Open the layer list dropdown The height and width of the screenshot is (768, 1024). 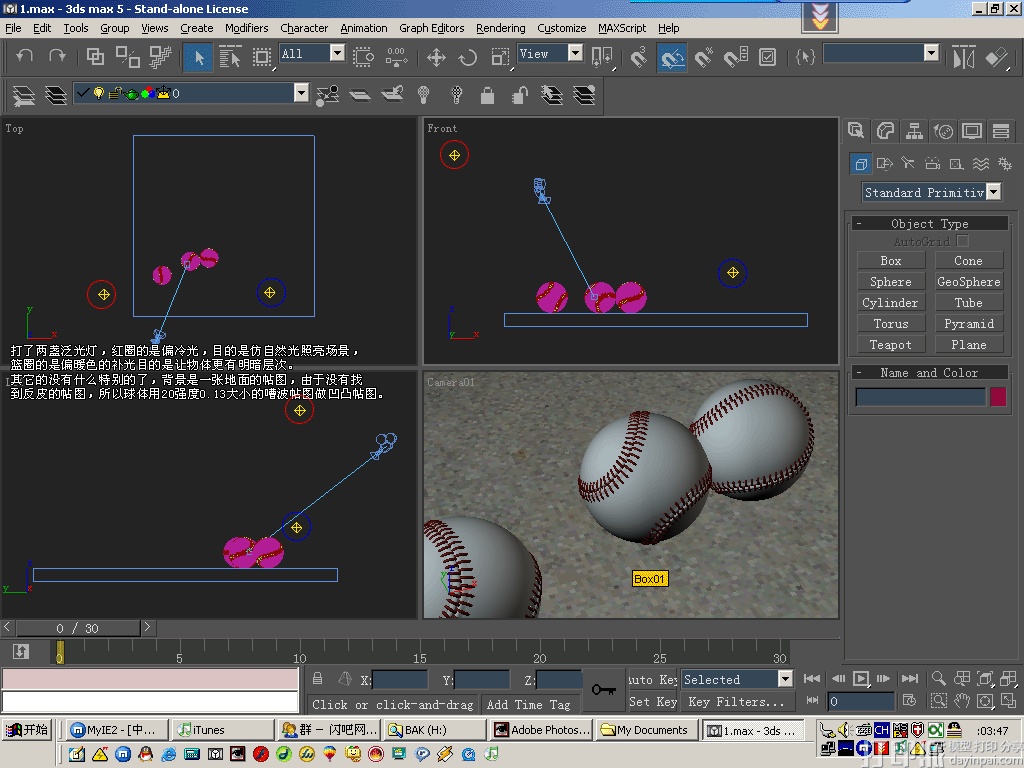coord(300,93)
